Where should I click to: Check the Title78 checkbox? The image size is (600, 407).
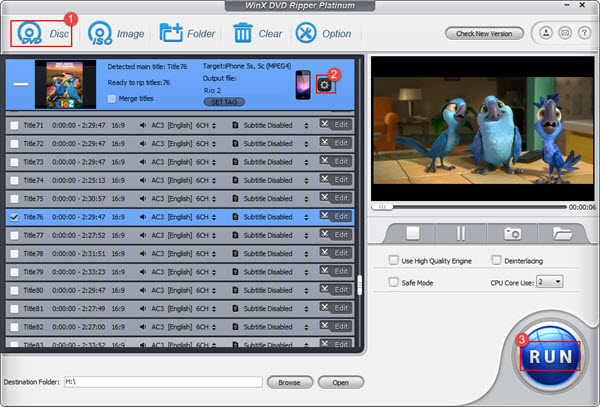[14, 254]
